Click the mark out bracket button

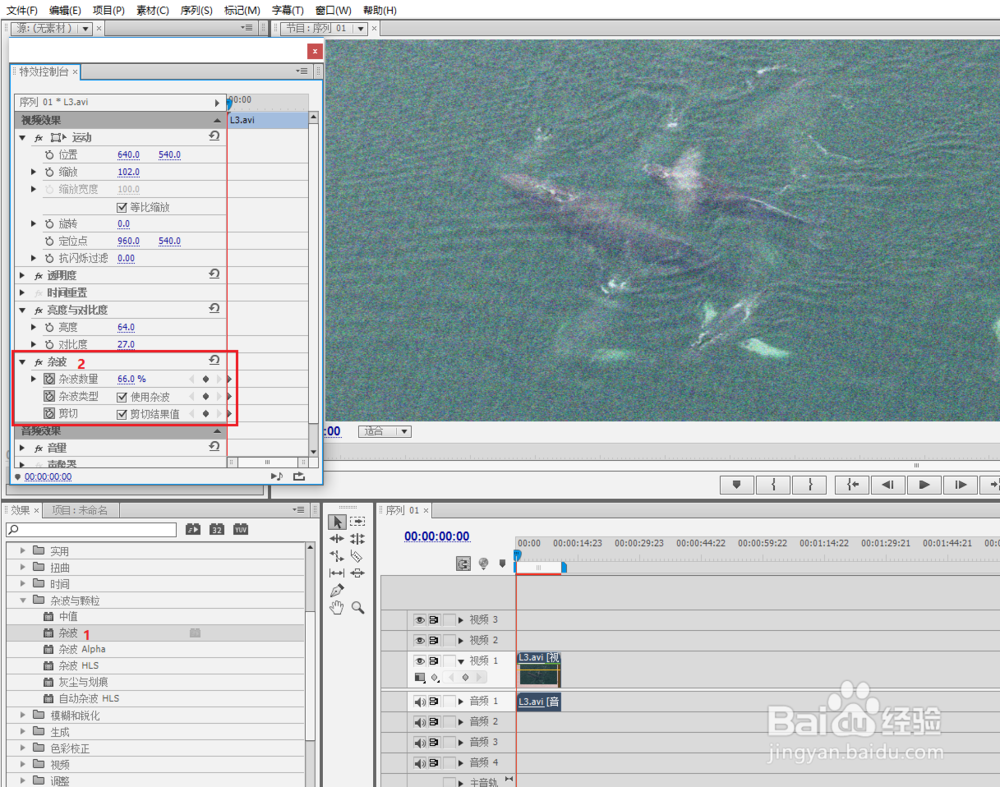(x=809, y=485)
